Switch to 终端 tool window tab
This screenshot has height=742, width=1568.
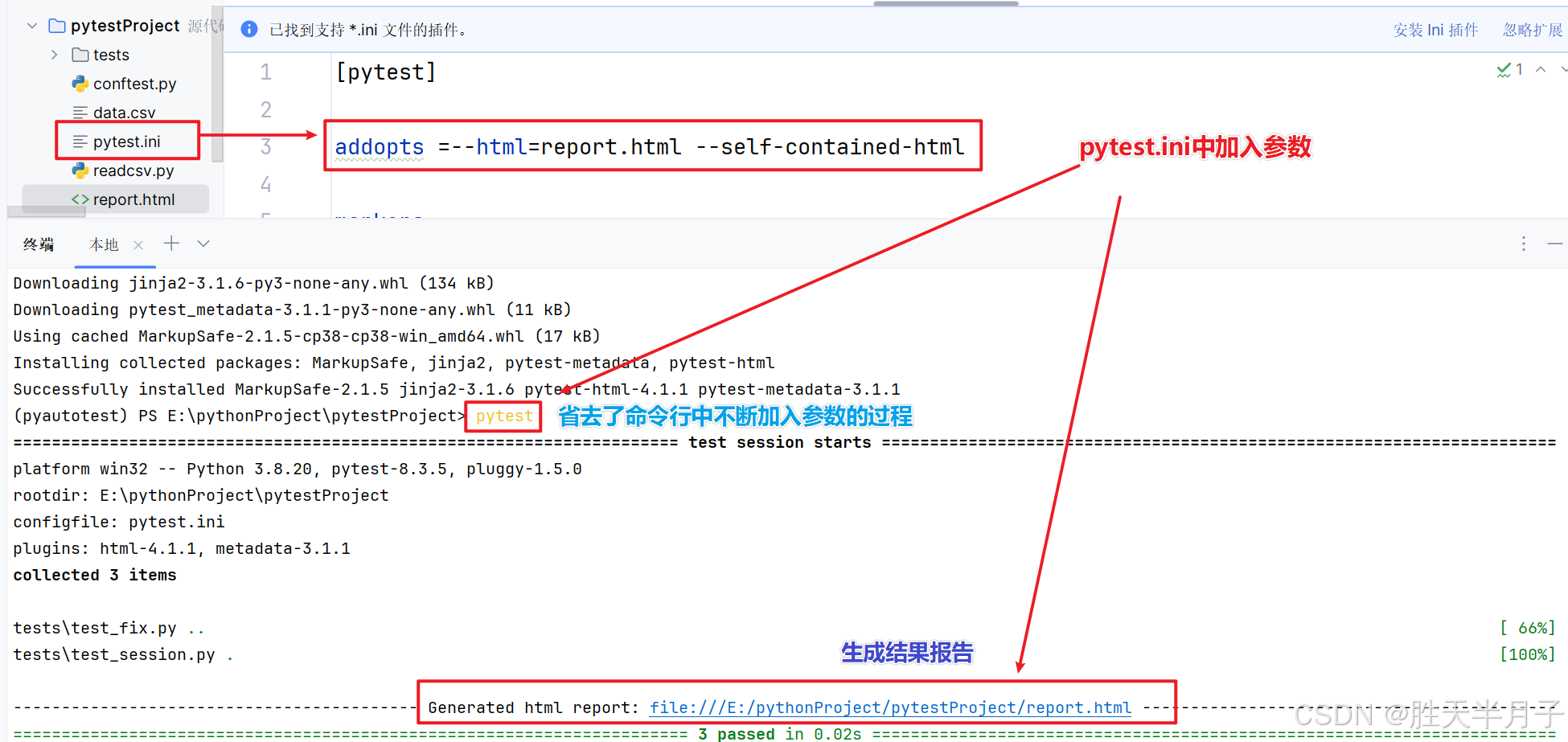(39, 244)
